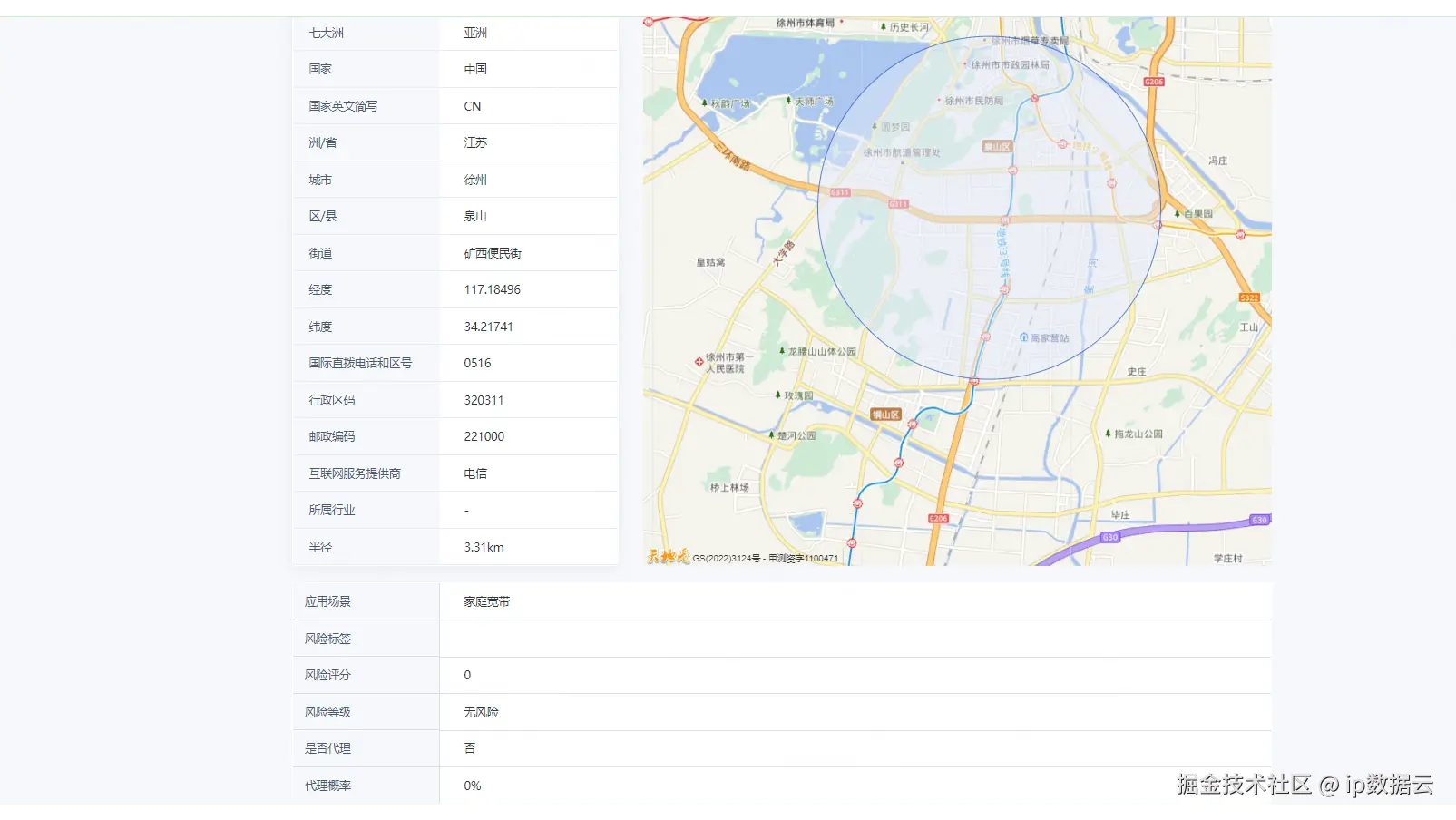Select the radius value 3.31km
Image resolution: width=1456 pixels, height=820 pixels.
(x=484, y=547)
